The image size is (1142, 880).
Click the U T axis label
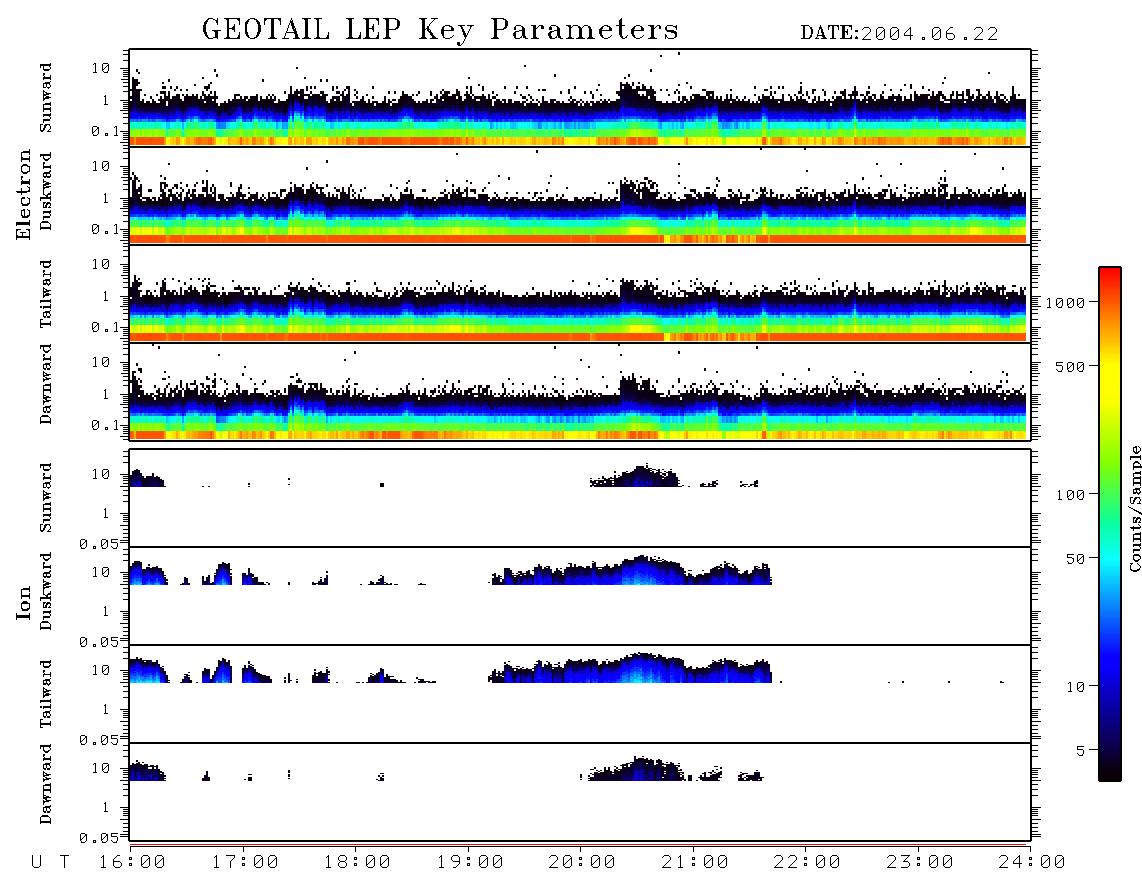51,862
